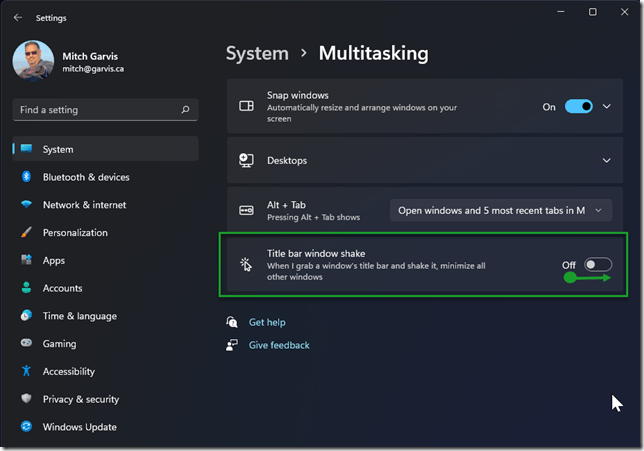Click the Accessibility figure icon
The width and height of the screenshot is (644, 451).
point(26,371)
